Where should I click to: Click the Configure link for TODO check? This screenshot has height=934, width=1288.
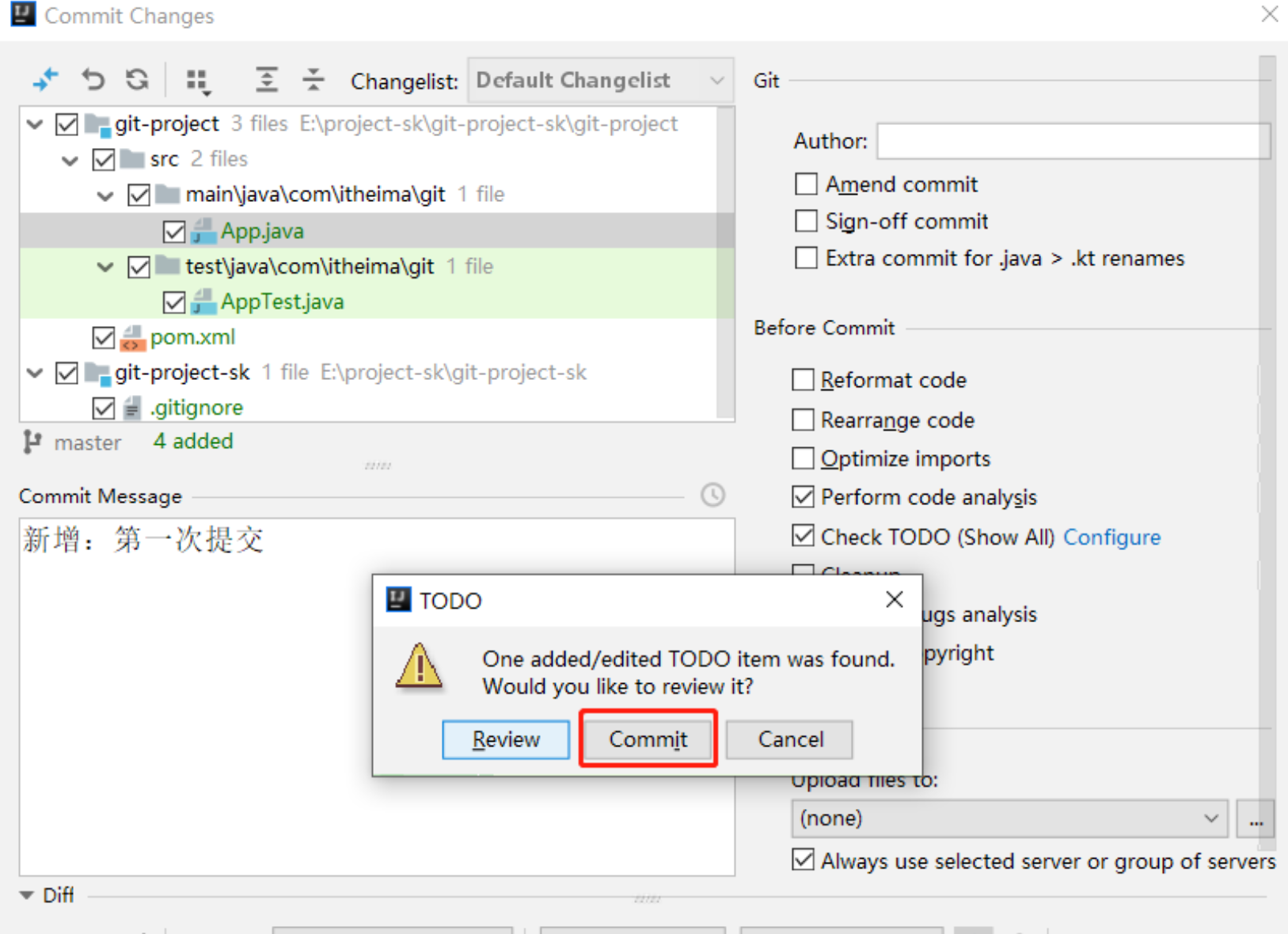coord(1111,537)
